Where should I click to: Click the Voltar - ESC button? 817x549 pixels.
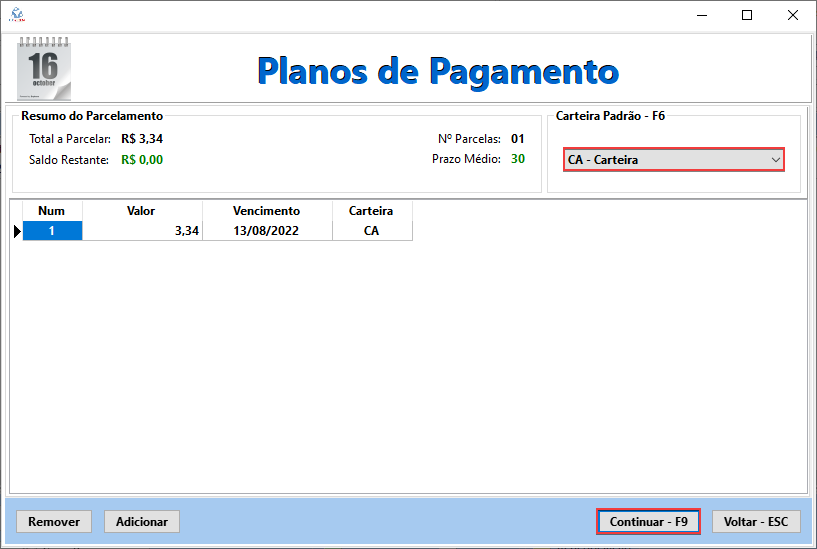[x=756, y=521]
